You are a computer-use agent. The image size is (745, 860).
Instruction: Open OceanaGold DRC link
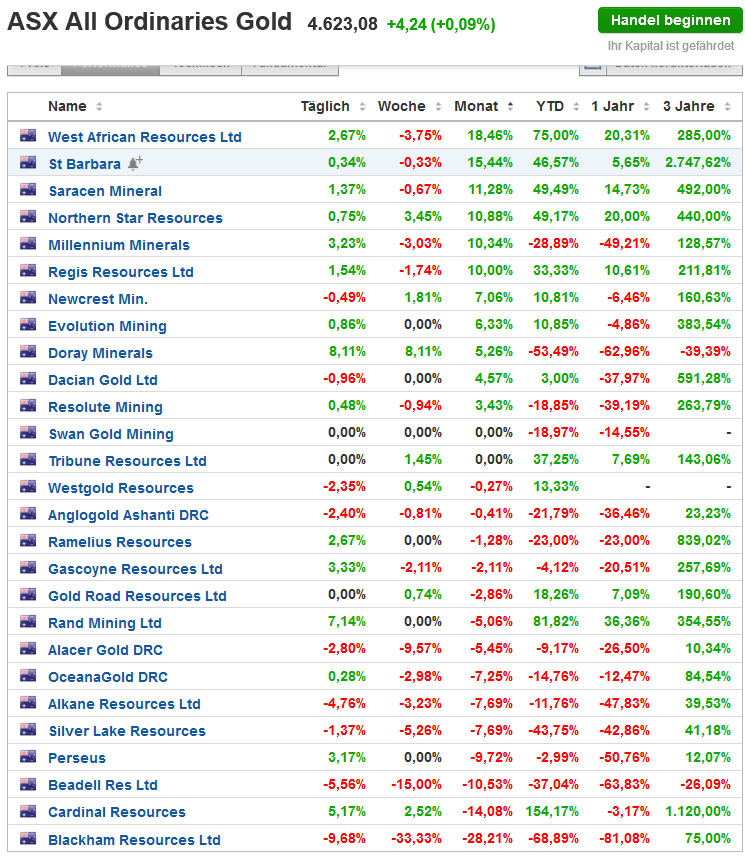108,677
